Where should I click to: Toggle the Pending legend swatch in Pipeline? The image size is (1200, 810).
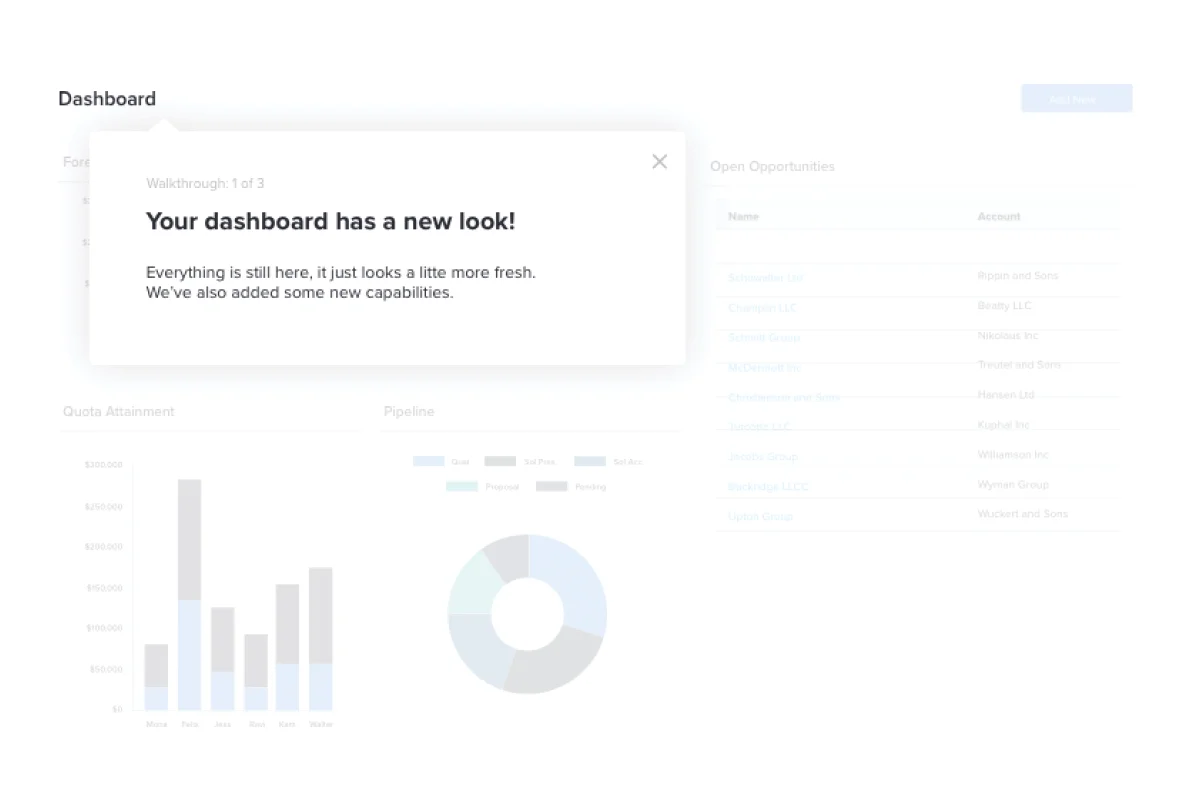click(551, 487)
